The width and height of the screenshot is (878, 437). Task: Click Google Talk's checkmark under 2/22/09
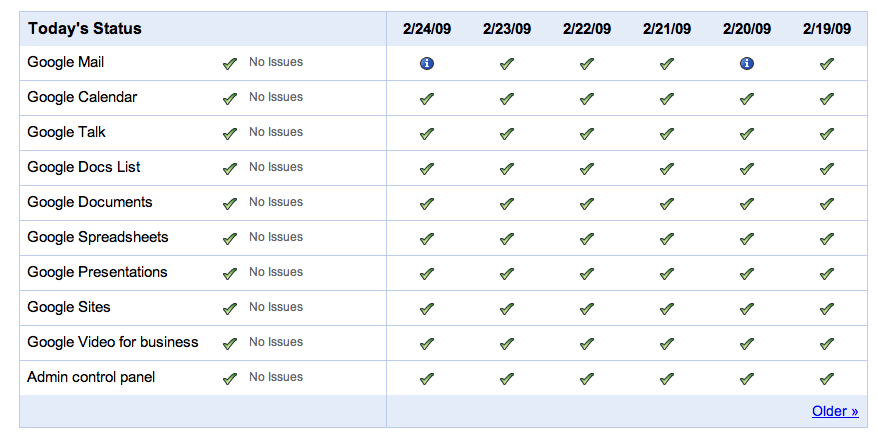coord(587,134)
